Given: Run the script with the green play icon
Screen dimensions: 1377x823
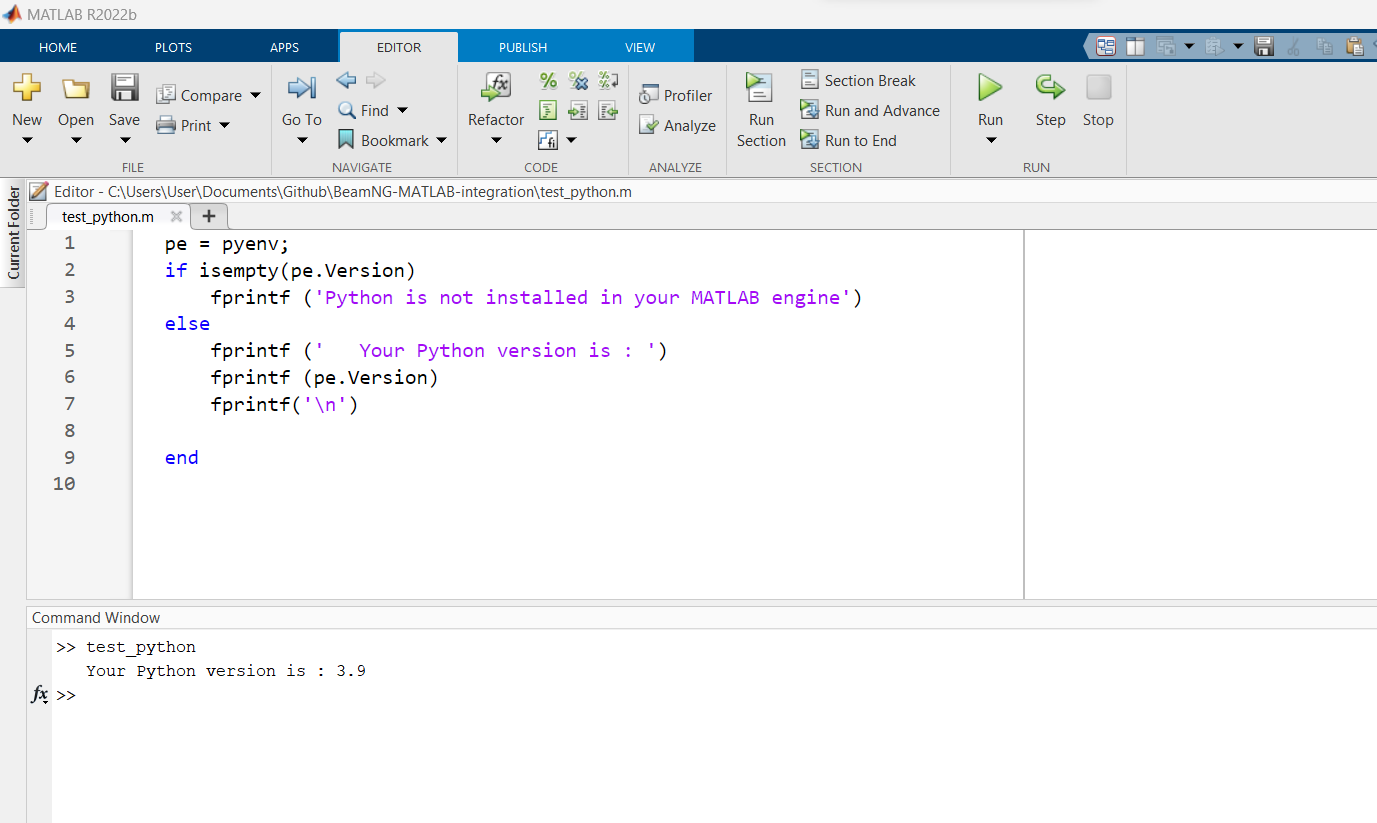Looking at the screenshot, I should 990,87.
